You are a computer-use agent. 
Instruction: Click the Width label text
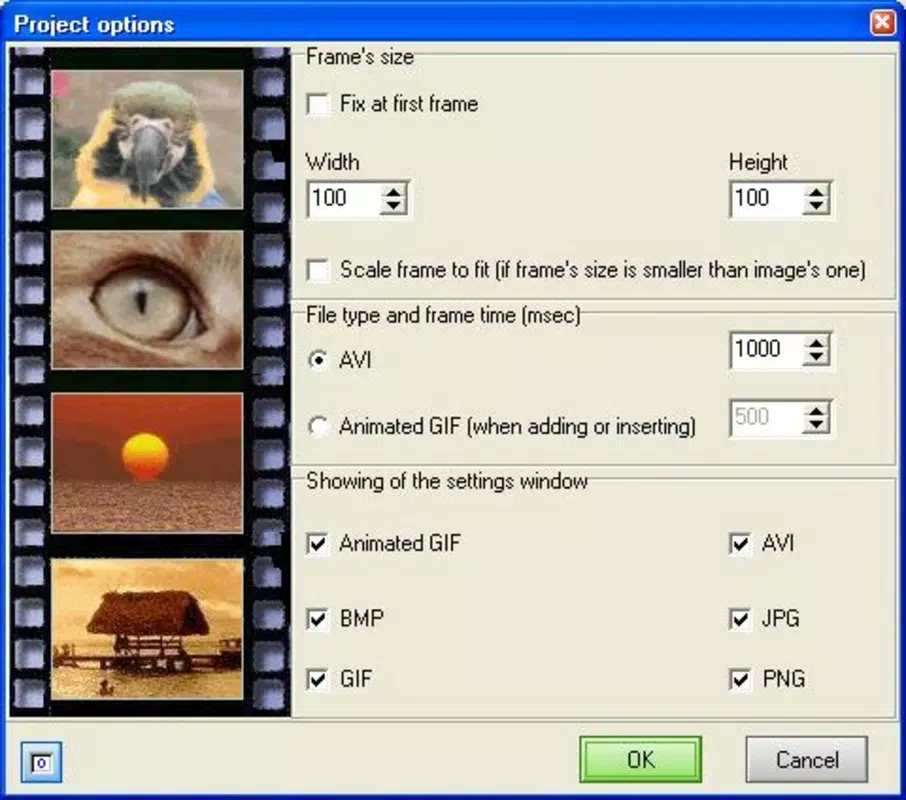[x=332, y=162]
